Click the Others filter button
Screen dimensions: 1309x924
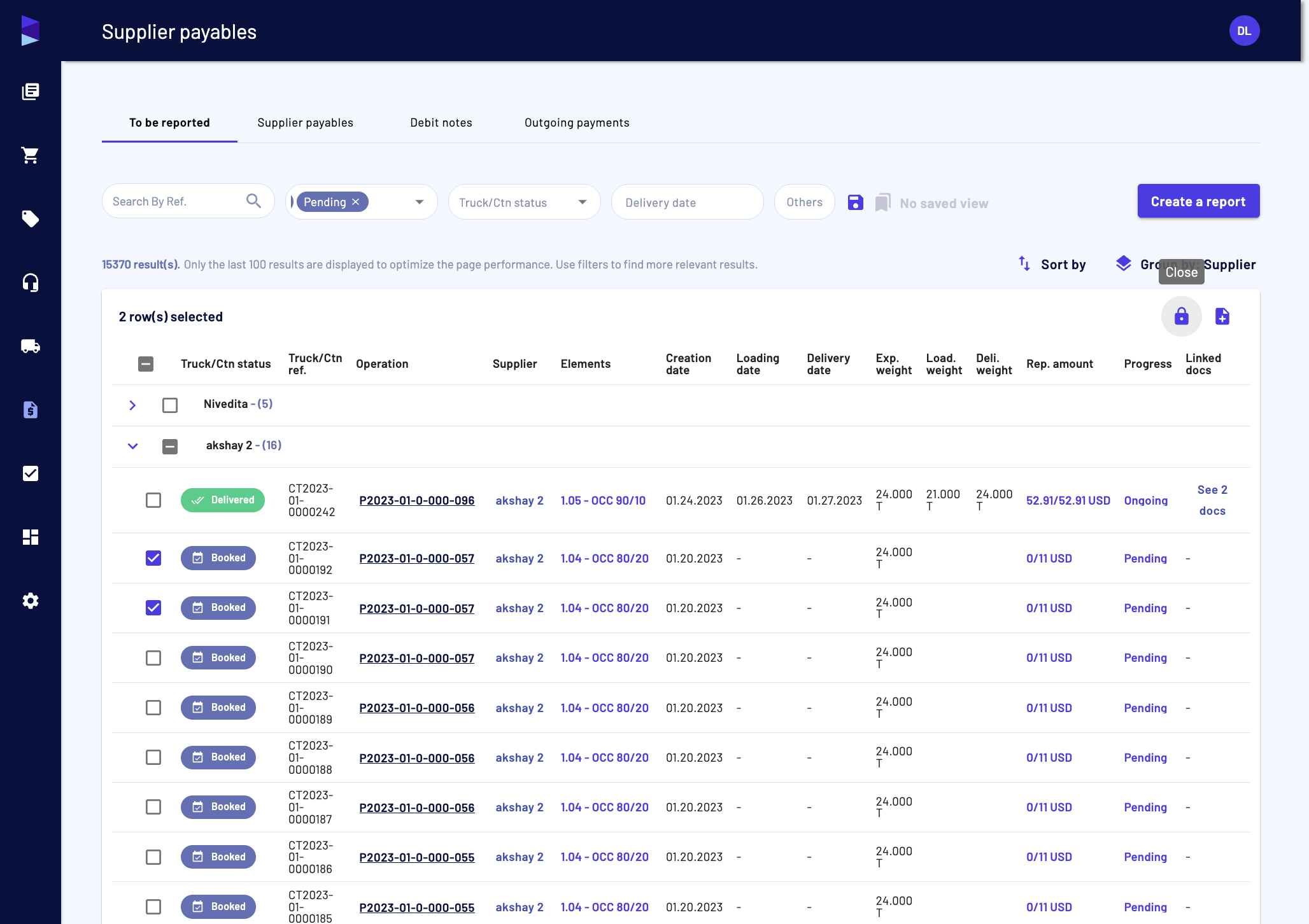(804, 202)
